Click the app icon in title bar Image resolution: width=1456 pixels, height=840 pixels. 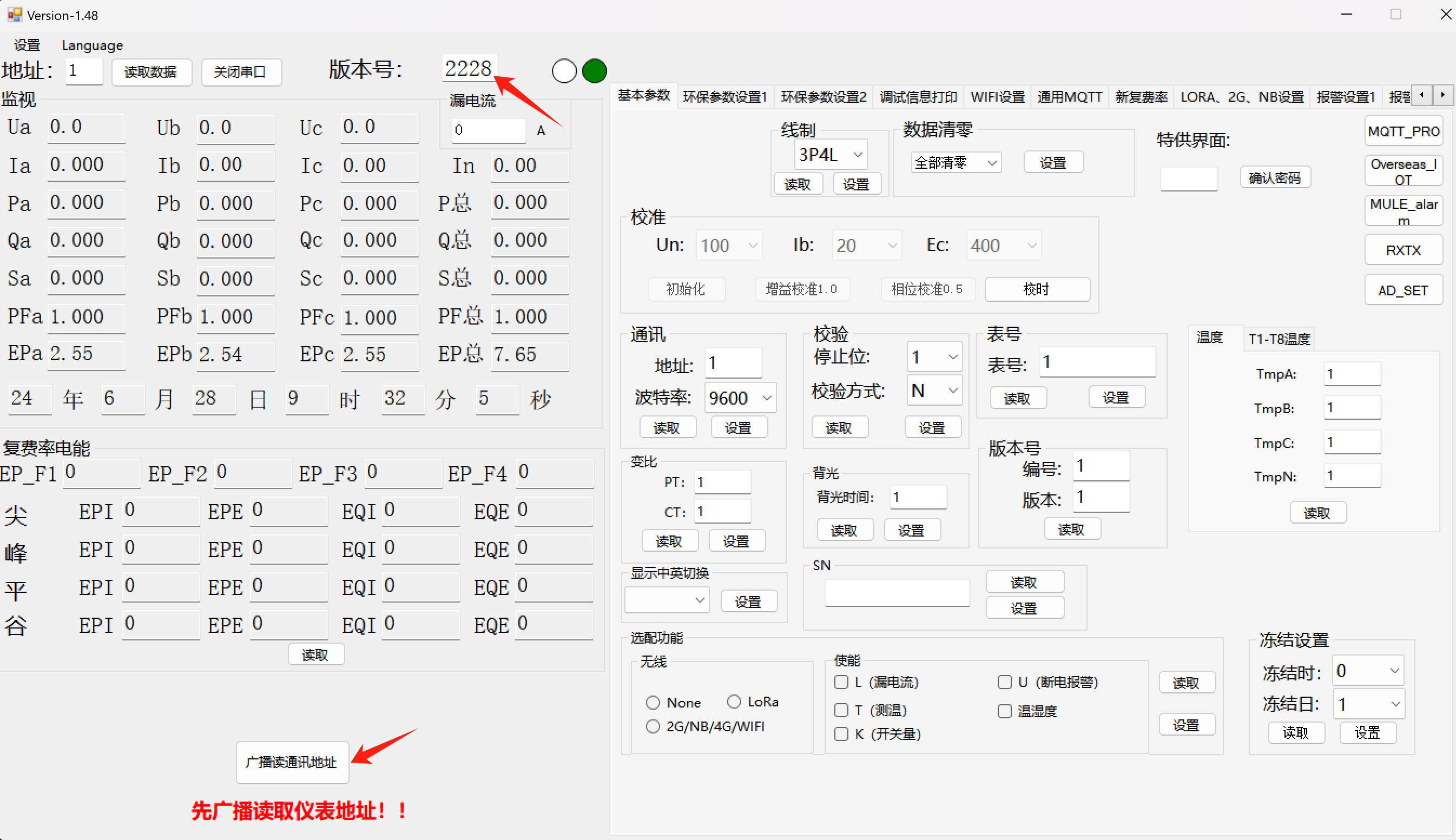point(14,15)
